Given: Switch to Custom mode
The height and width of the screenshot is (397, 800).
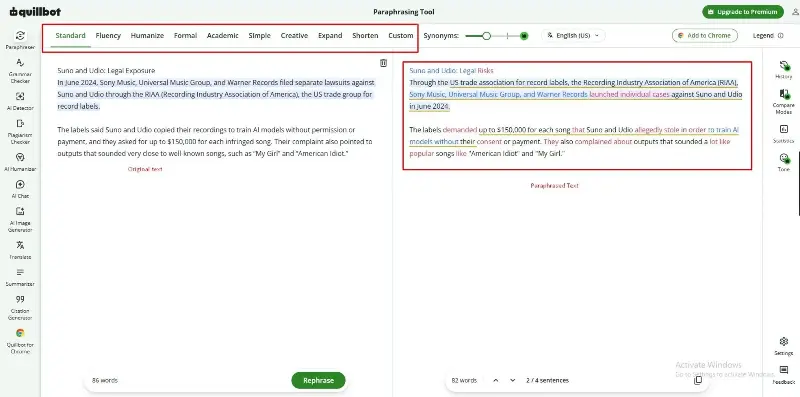Looking at the screenshot, I should pyautogui.click(x=401, y=35).
